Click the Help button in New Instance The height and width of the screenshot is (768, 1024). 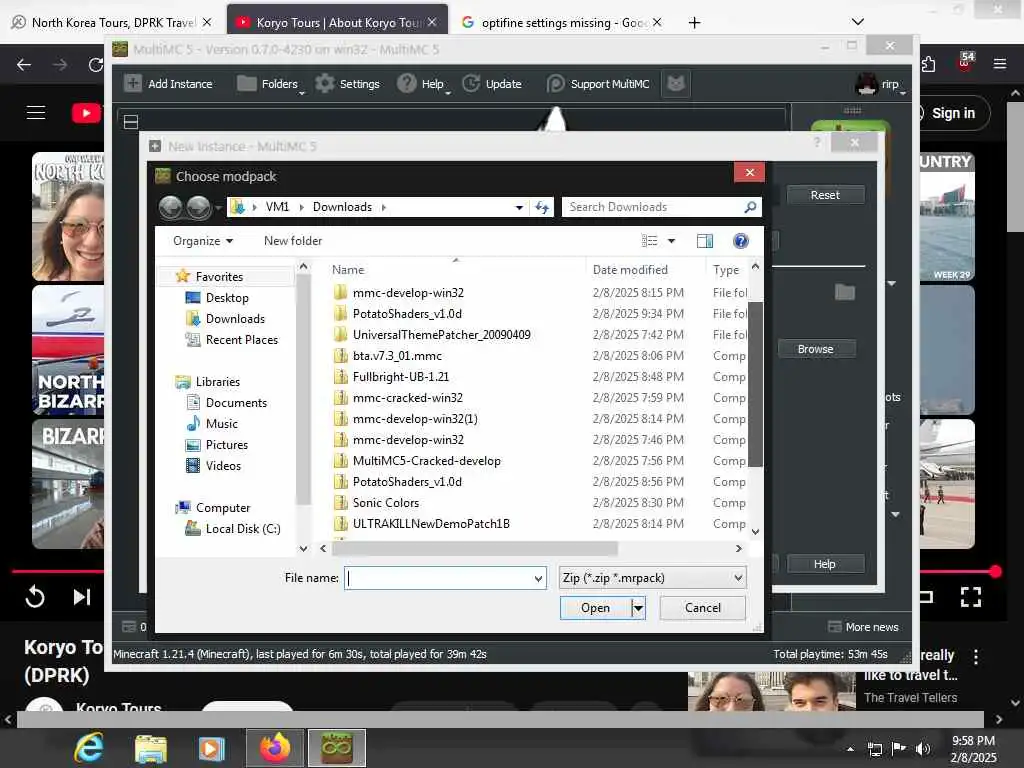pyautogui.click(x=825, y=564)
